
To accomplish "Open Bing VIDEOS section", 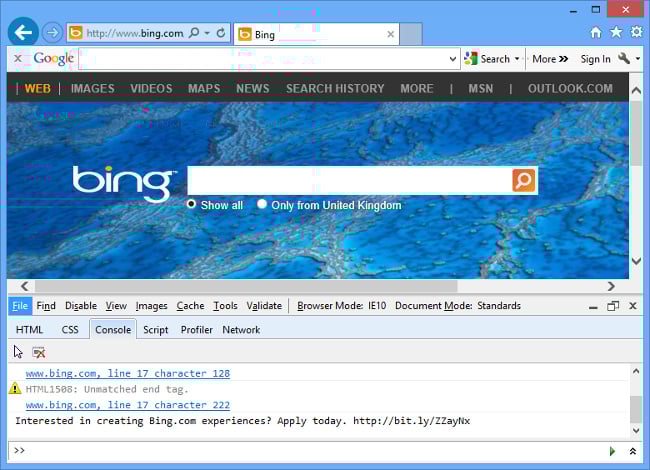I will click(x=151, y=88).
